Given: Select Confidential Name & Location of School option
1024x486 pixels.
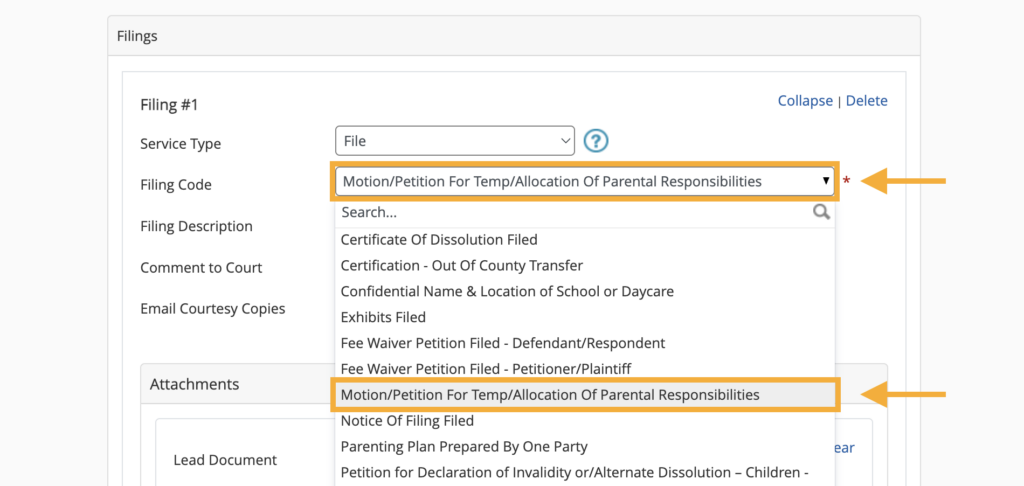Looking at the screenshot, I should click(507, 292).
